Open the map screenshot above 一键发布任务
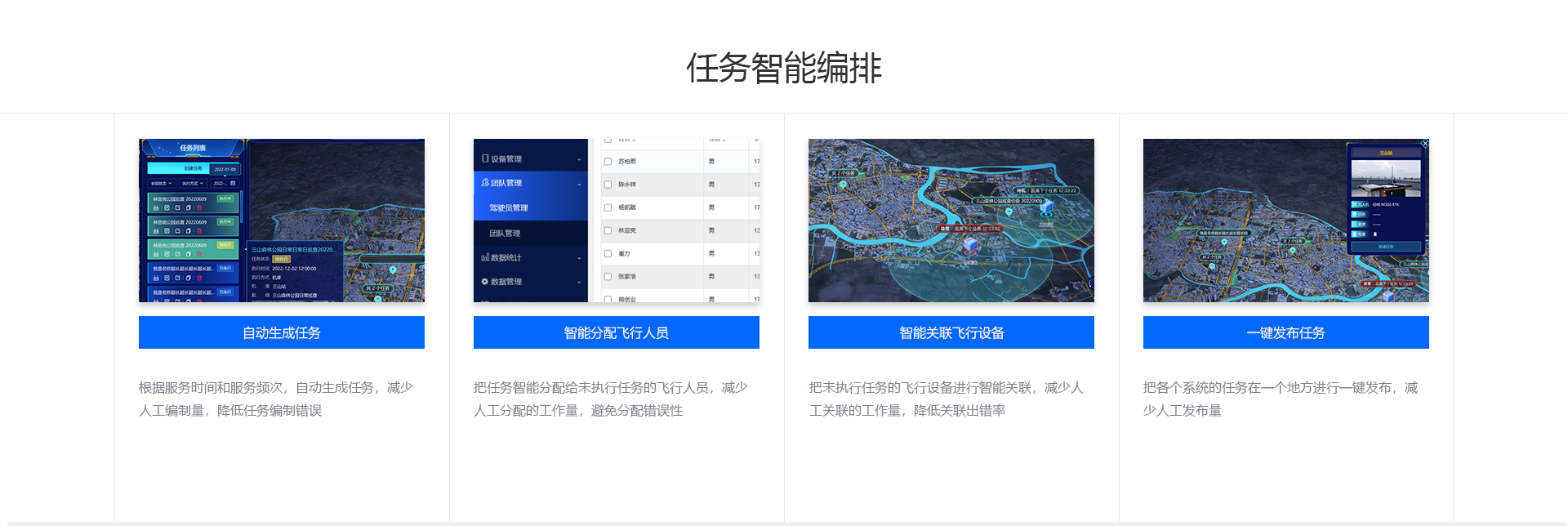Image resolution: width=1568 pixels, height=526 pixels. (1286, 221)
